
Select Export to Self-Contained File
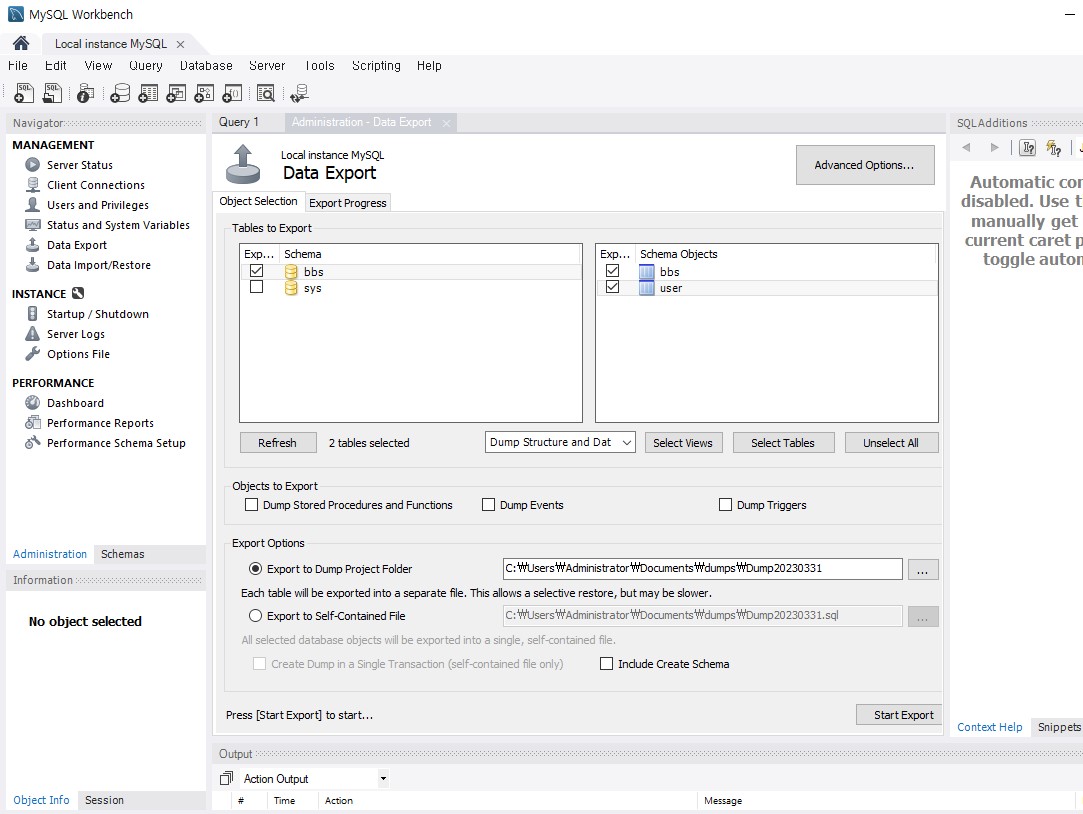point(256,616)
